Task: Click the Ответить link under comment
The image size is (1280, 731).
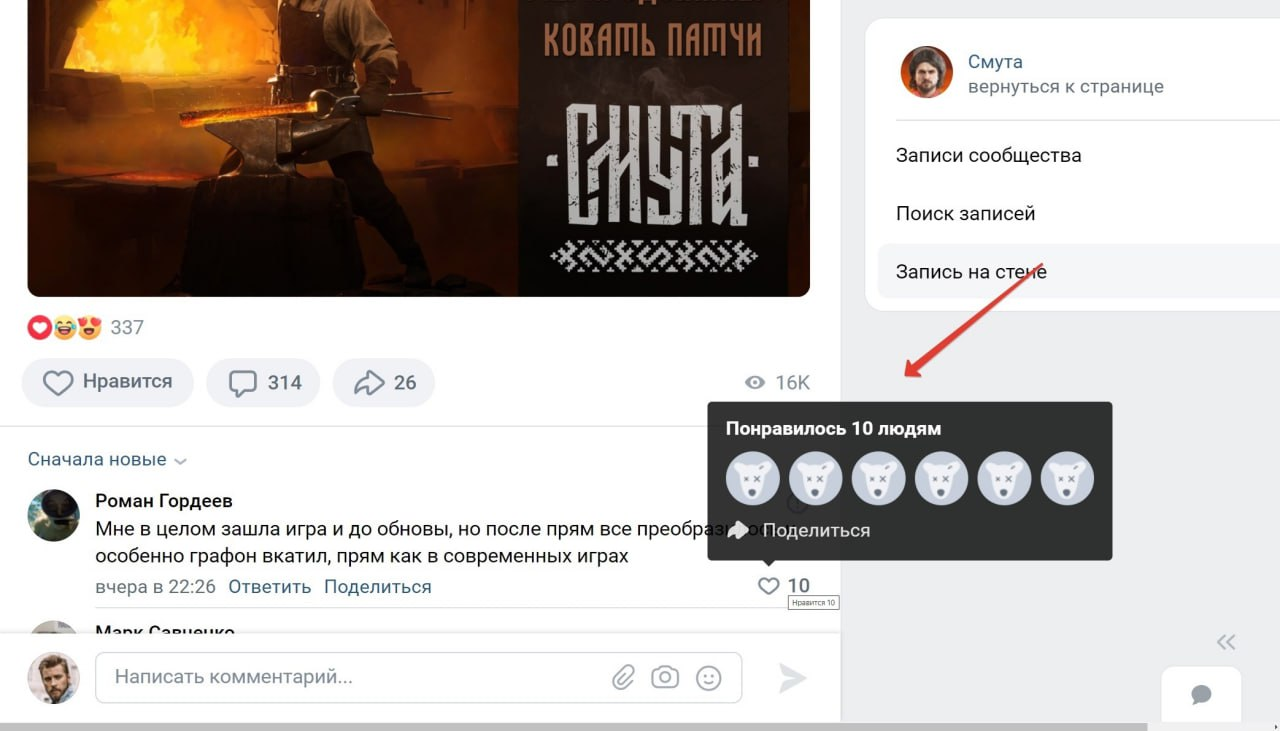Action: 269,587
